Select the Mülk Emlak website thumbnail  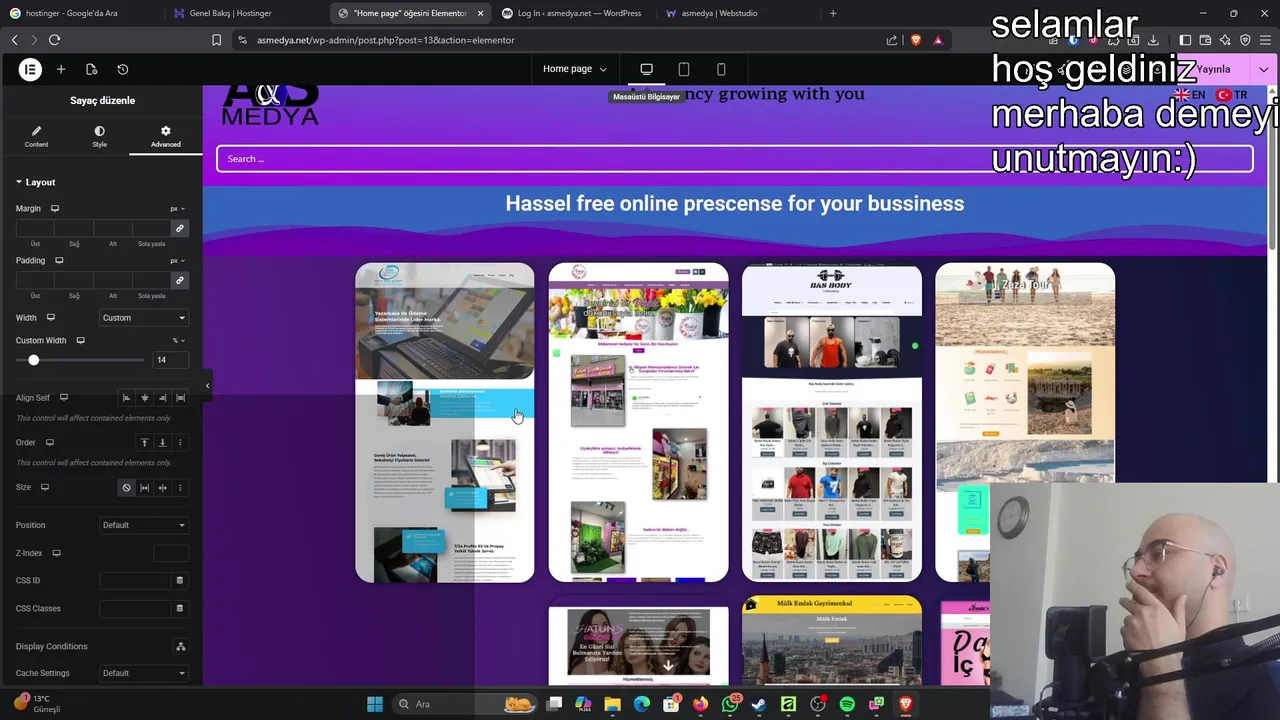click(832, 640)
